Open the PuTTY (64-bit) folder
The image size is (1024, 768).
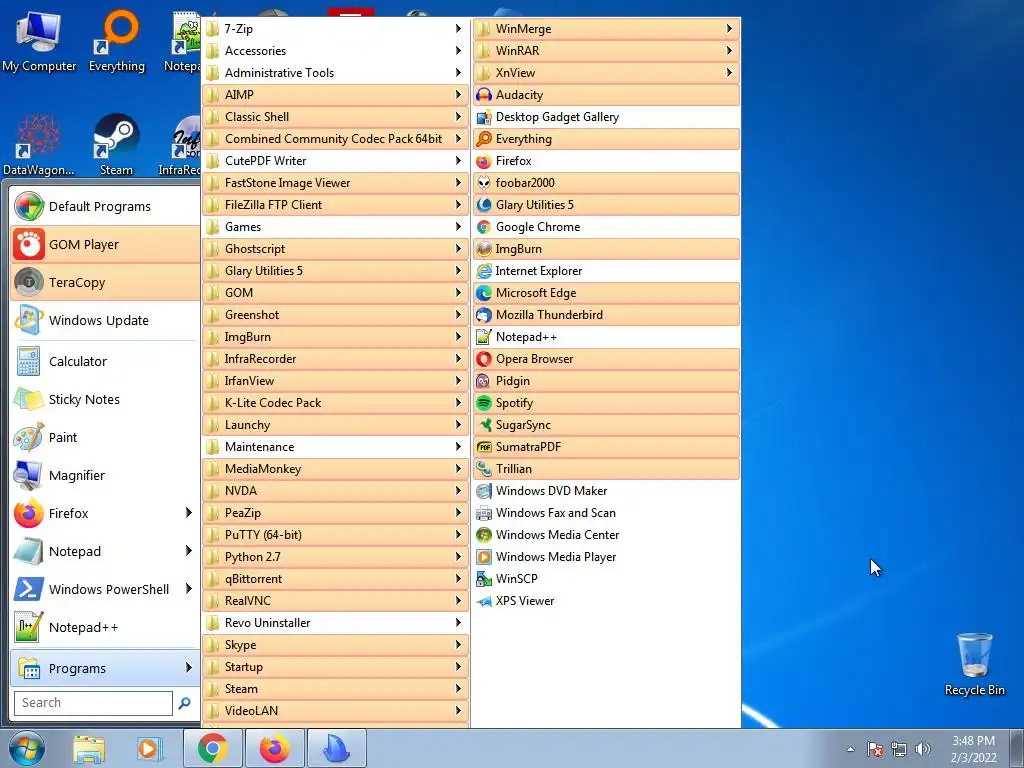pos(336,535)
